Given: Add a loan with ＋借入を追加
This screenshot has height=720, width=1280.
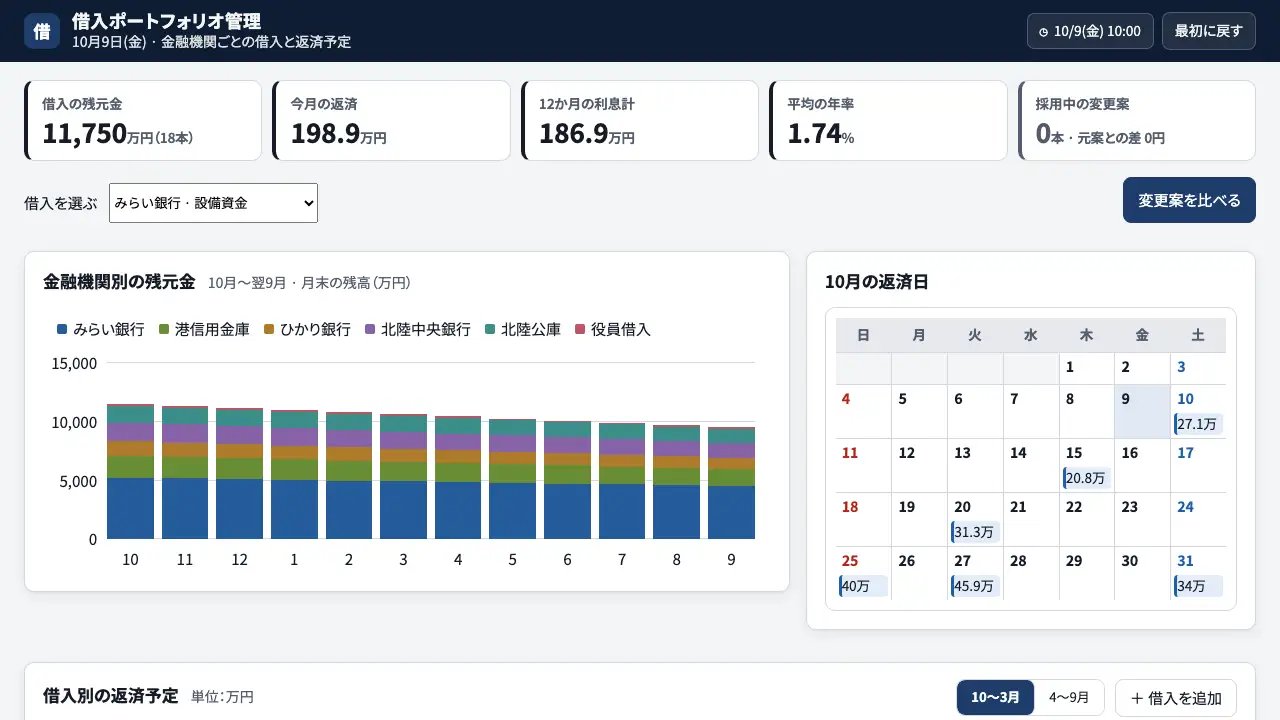Looking at the screenshot, I should click(1176, 698).
